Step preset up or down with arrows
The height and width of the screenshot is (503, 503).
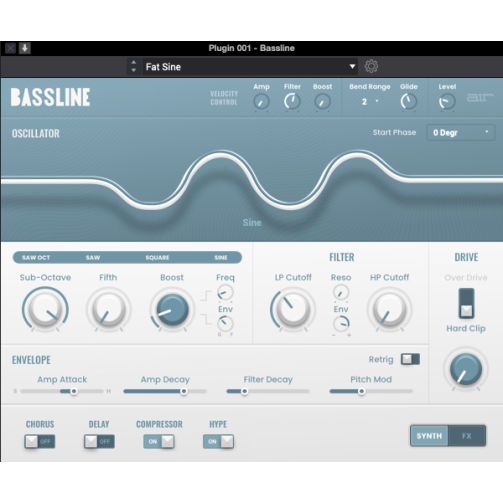click(134, 66)
